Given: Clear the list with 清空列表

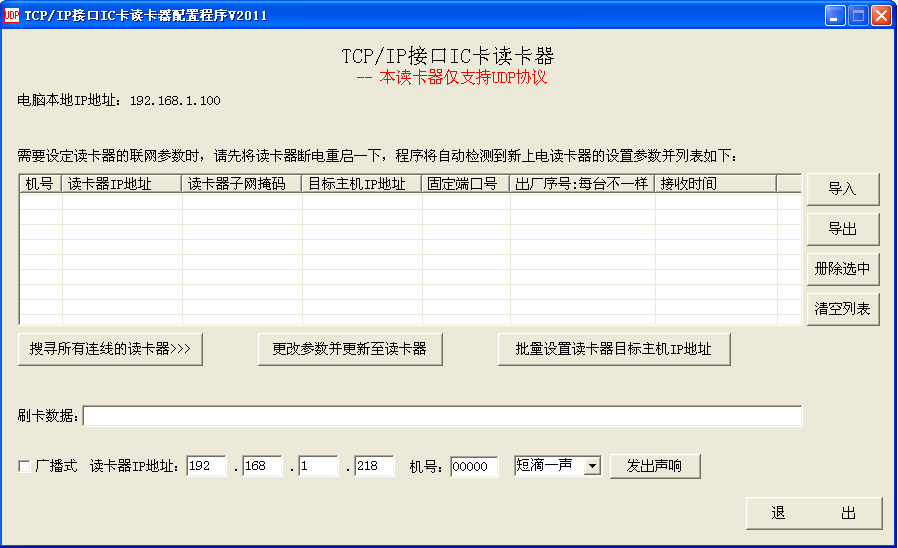Looking at the screenshot, I should point(842,309).
